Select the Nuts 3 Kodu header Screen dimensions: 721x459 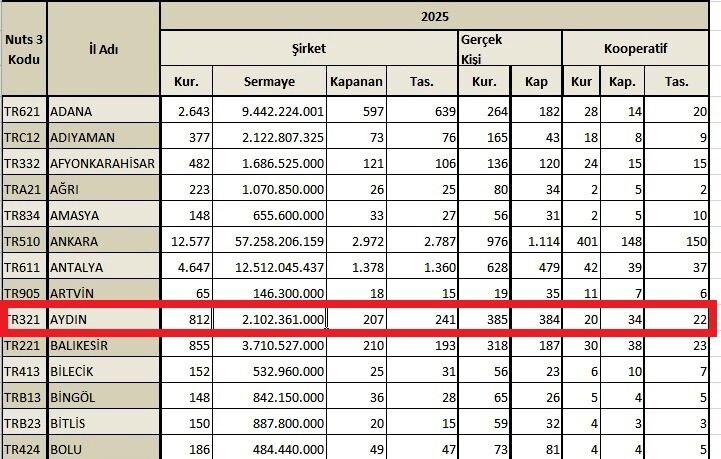point(24,49)
